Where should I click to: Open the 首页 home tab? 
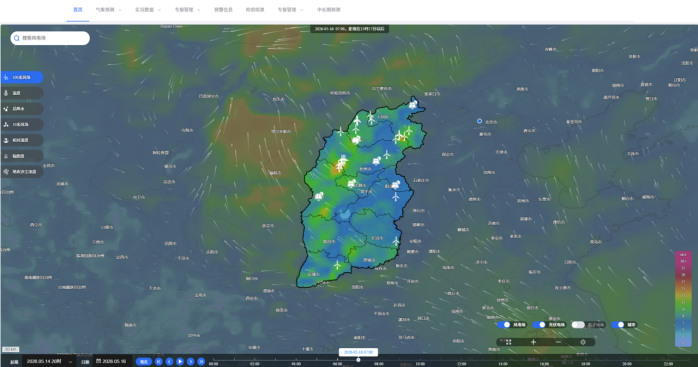coord(78,10)
